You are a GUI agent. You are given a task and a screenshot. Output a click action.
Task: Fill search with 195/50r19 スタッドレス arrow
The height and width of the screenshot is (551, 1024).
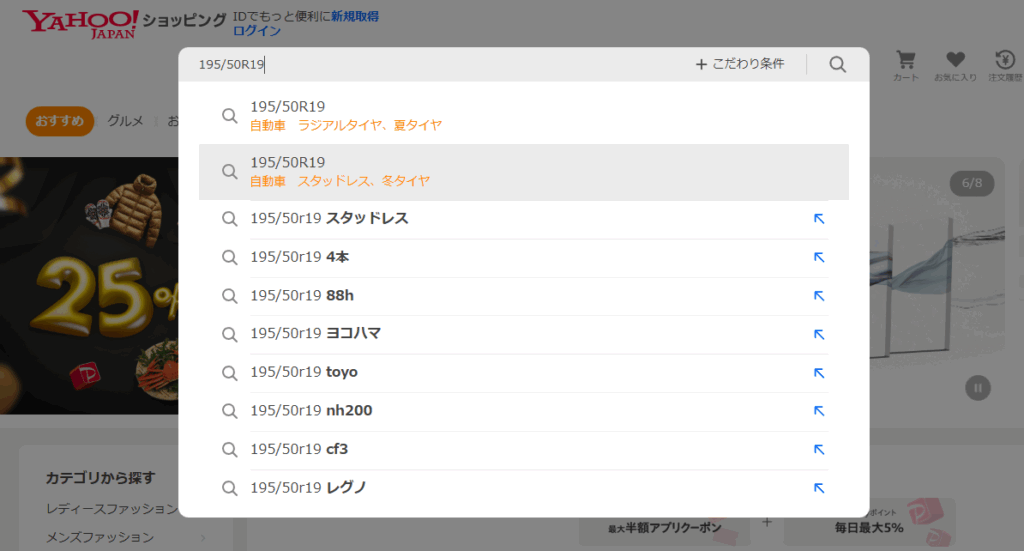click(x=819, y=219)
